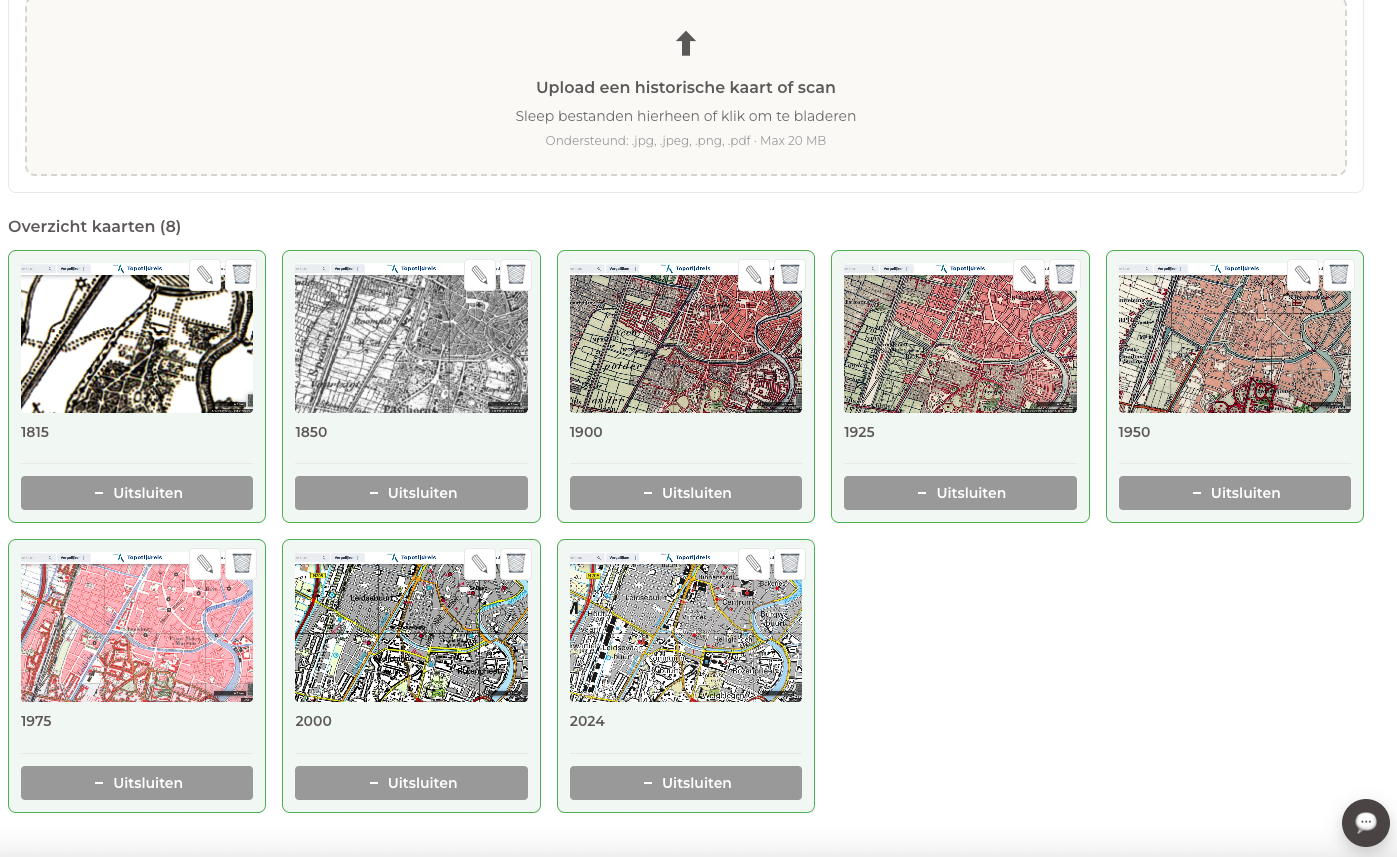Screen dimensions: 1397x857
Task: Delete the 2024 map with trash icon
Action: (790, 564)
